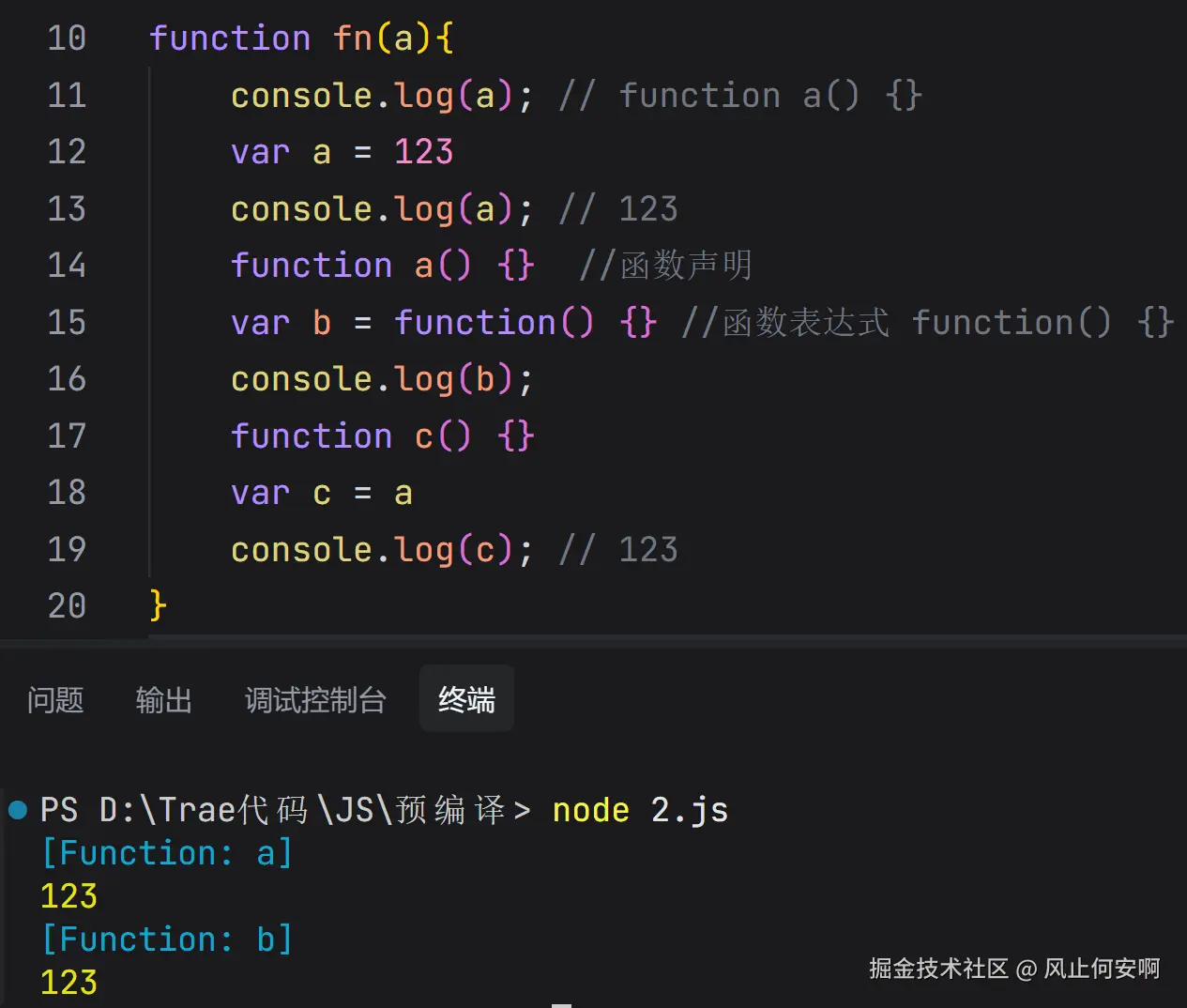Click '[Function: b]' terminal output line

(167, 939)
